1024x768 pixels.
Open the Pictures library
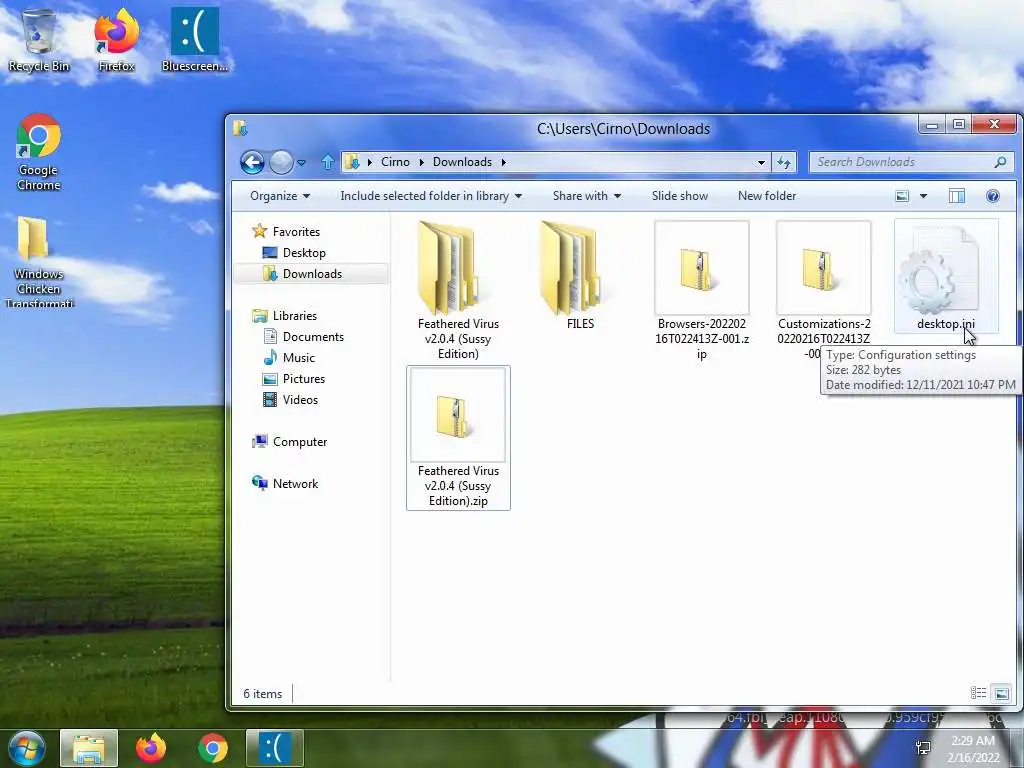294,379
